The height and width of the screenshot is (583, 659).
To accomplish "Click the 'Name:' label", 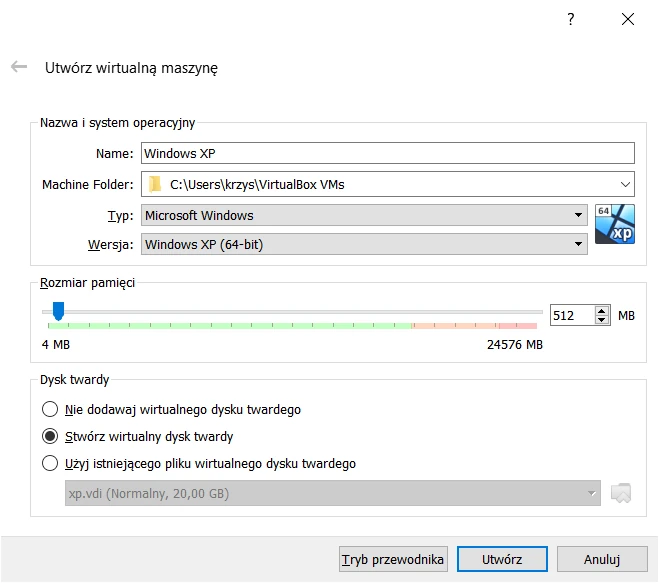I will [x=114, y=153].
